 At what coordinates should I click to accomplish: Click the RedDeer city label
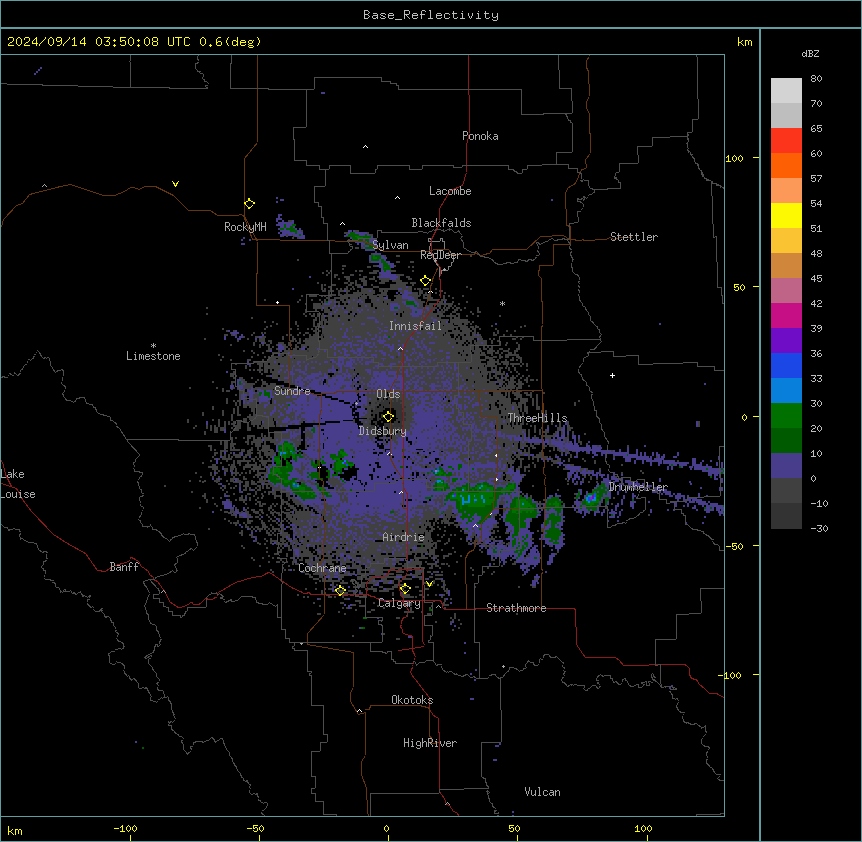click(x=440, y=255)
